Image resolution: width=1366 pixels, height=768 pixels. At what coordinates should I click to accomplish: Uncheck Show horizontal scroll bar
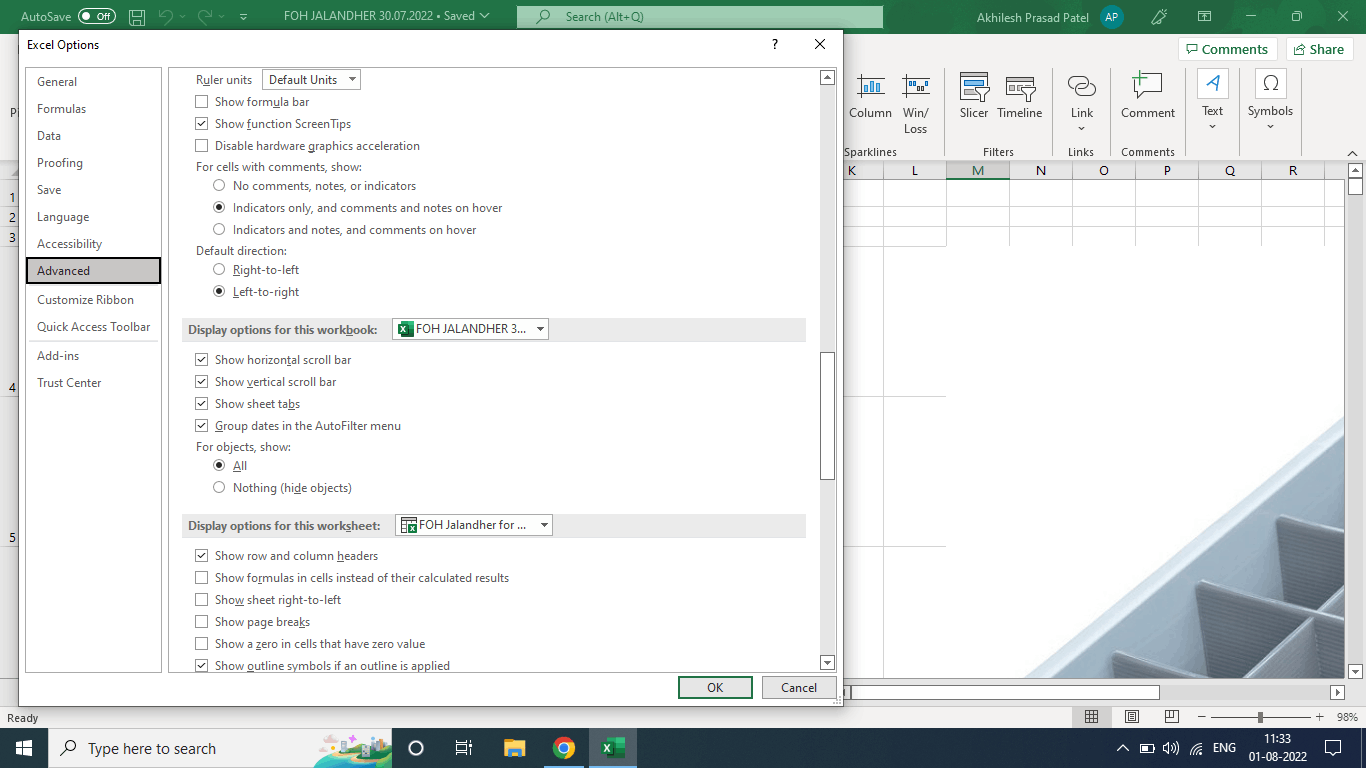202,360
